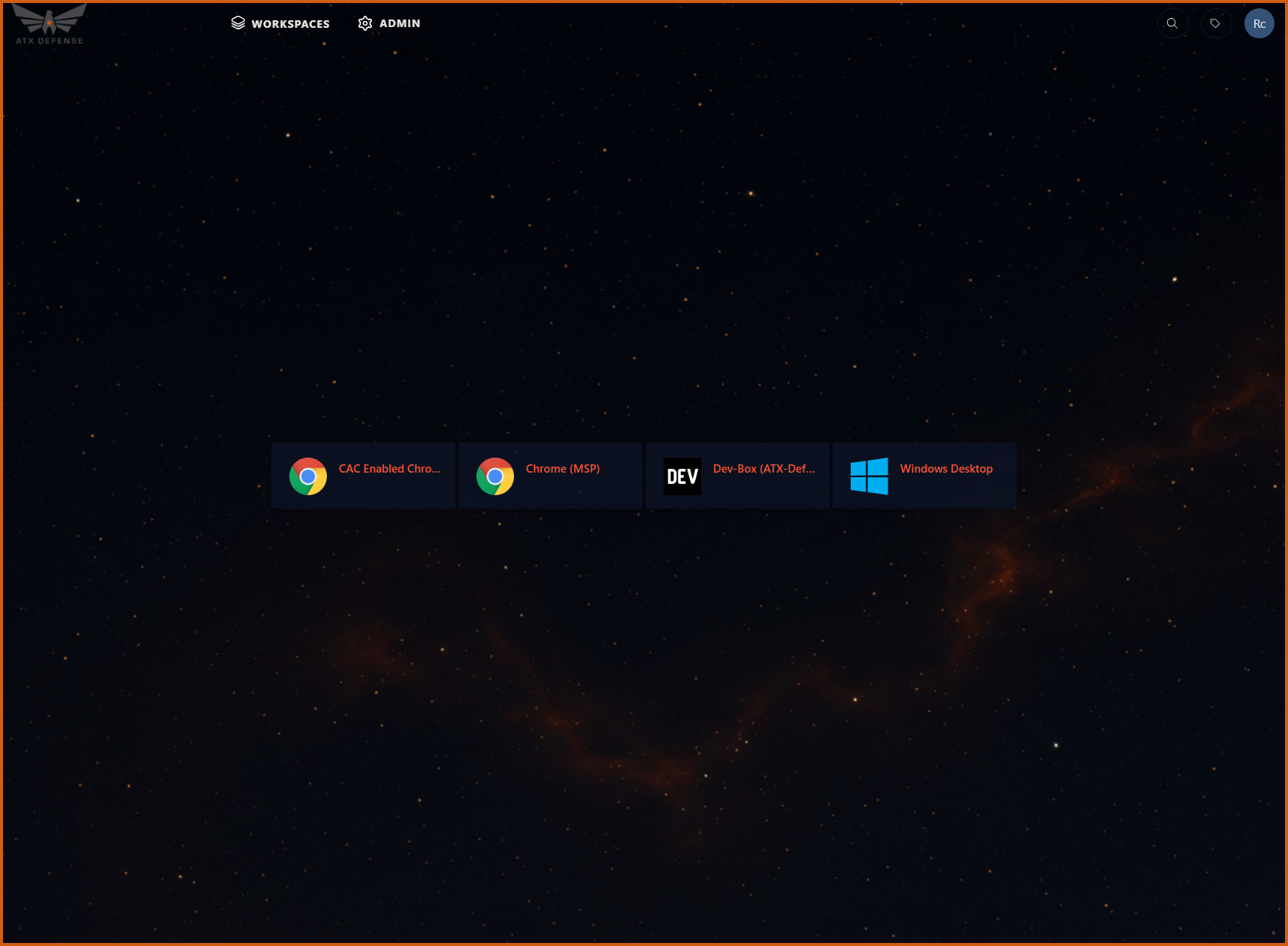Click the tag filter icon

click(1215, 23)
